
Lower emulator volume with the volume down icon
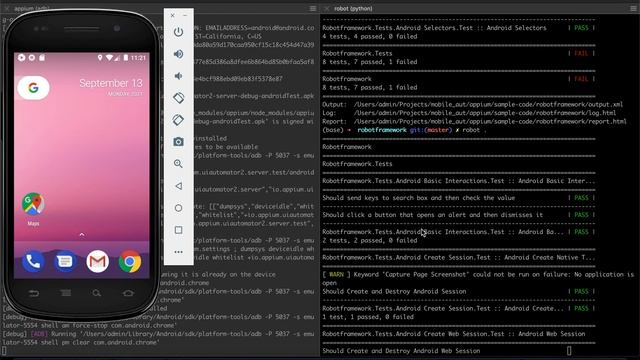178,76
